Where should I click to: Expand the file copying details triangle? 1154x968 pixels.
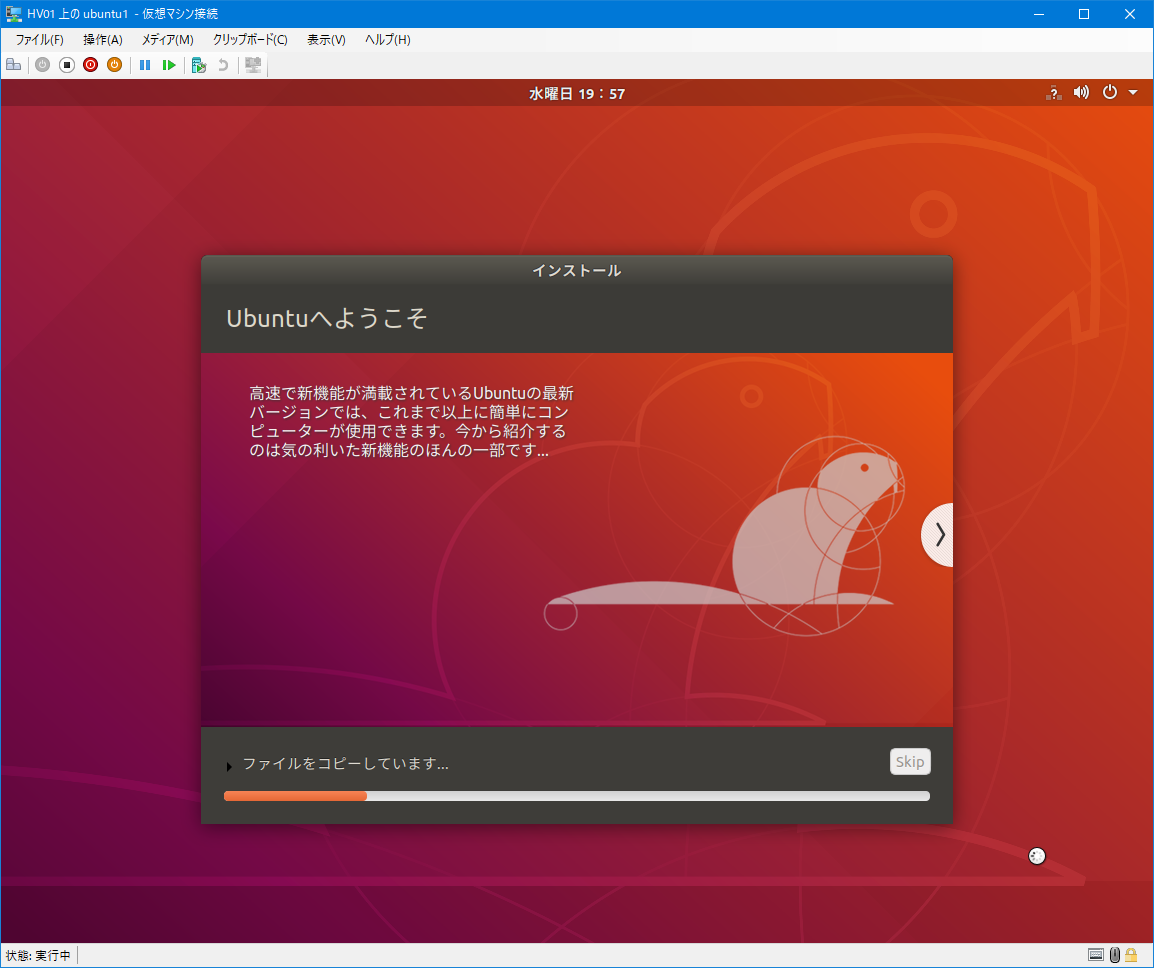(229, 766)
